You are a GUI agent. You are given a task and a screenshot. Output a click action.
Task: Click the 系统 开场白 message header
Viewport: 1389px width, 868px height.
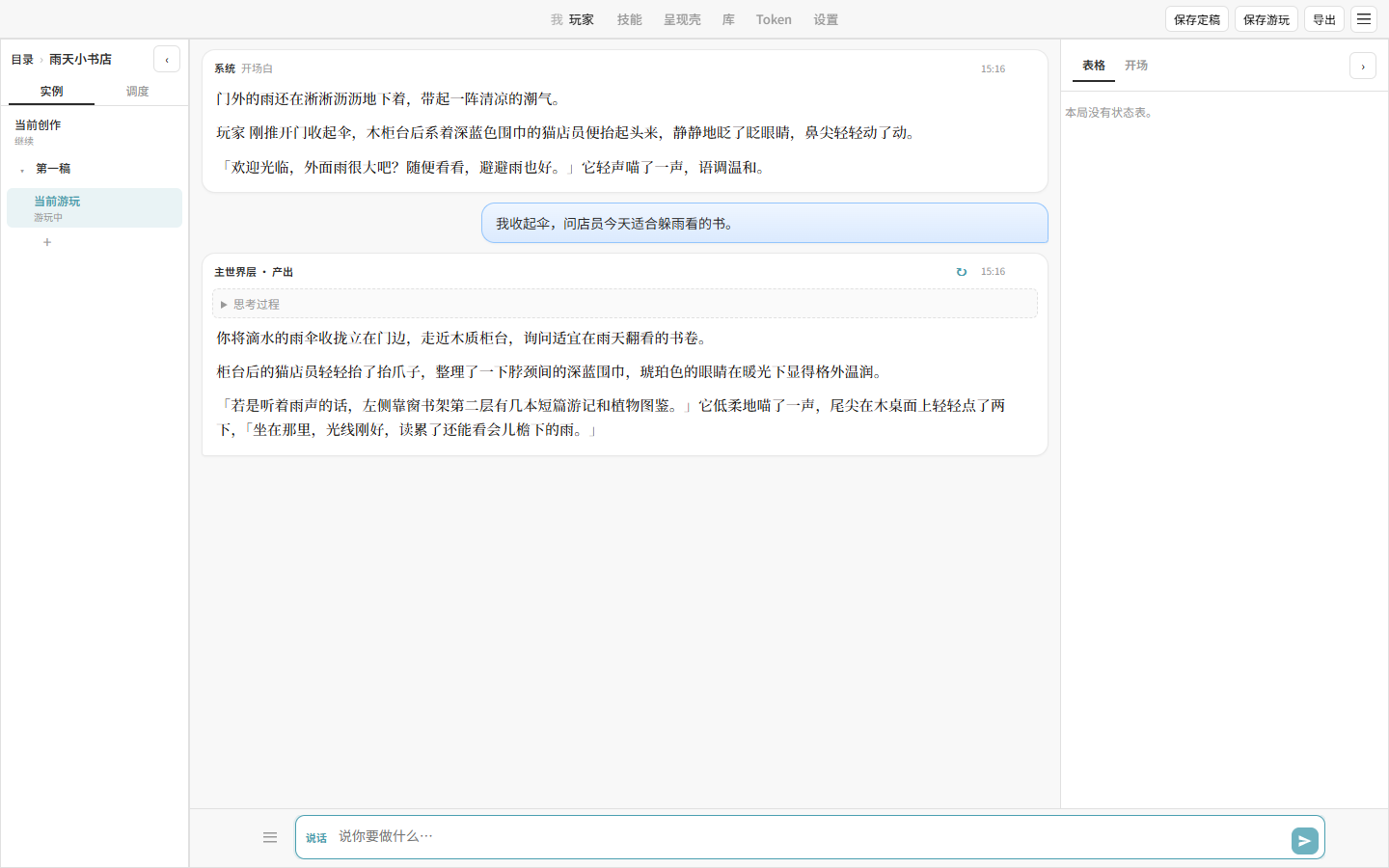(x=244, y=68)
